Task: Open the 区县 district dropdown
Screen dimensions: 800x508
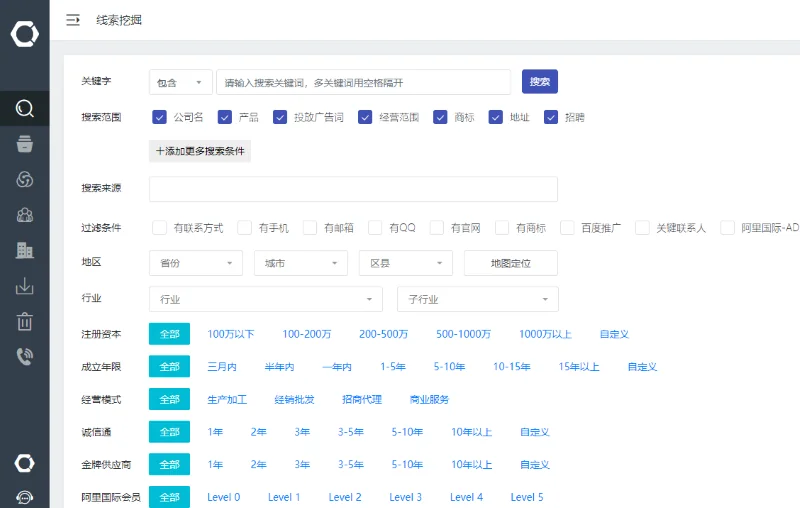Action: click(406, 263)
